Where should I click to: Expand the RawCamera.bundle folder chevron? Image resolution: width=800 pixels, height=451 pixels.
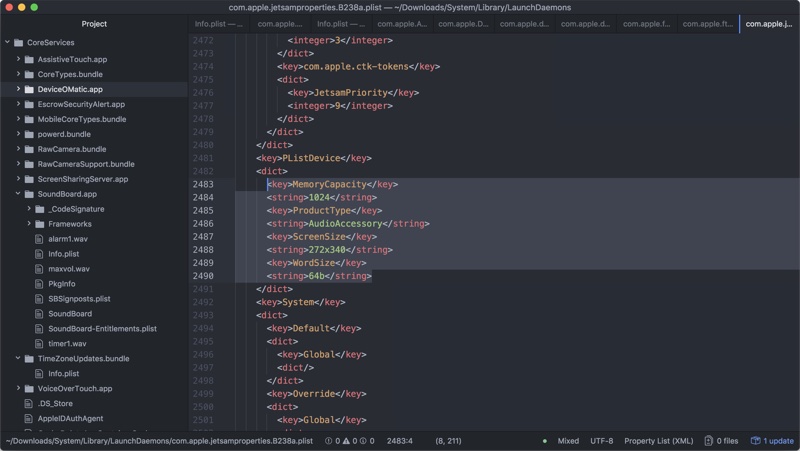18,149
